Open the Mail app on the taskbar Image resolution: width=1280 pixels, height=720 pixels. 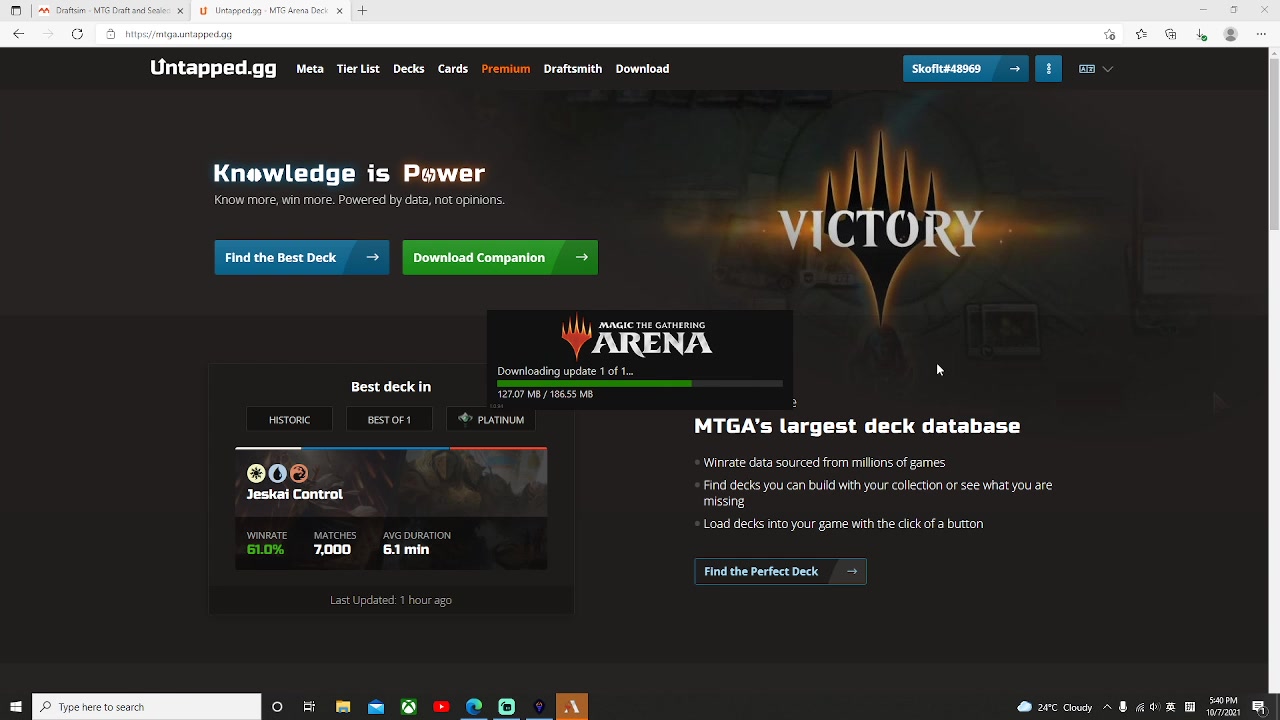[376, 707]
